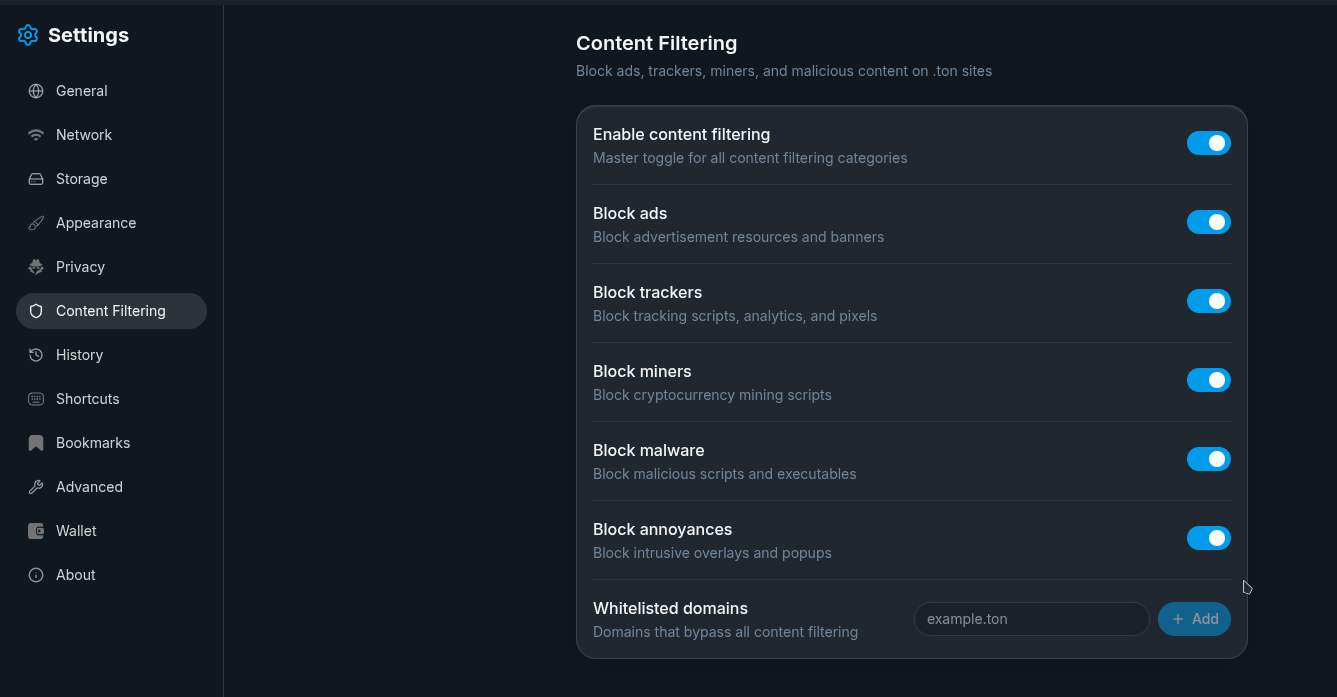Click the keyboard icon for Shortcuts
The height and width of the screenshot is (697, 1337).
point(36,399)
